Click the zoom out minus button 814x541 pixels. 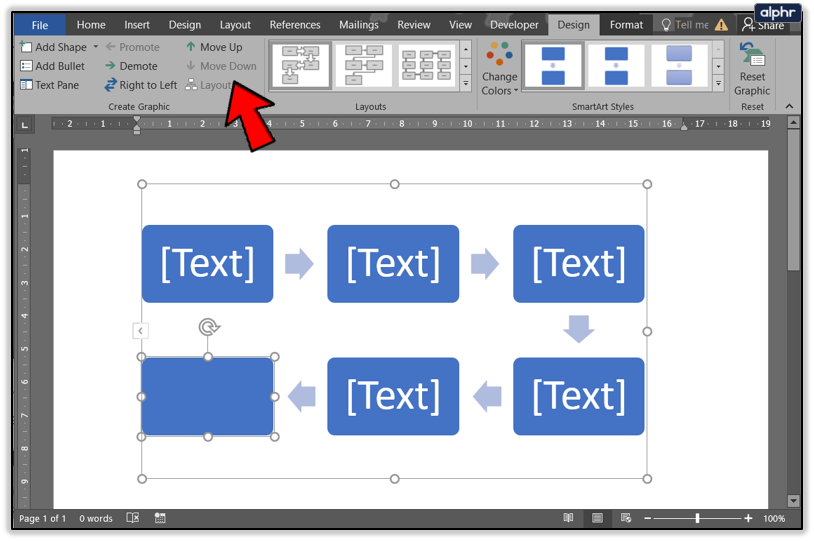[x=647, y=518]
